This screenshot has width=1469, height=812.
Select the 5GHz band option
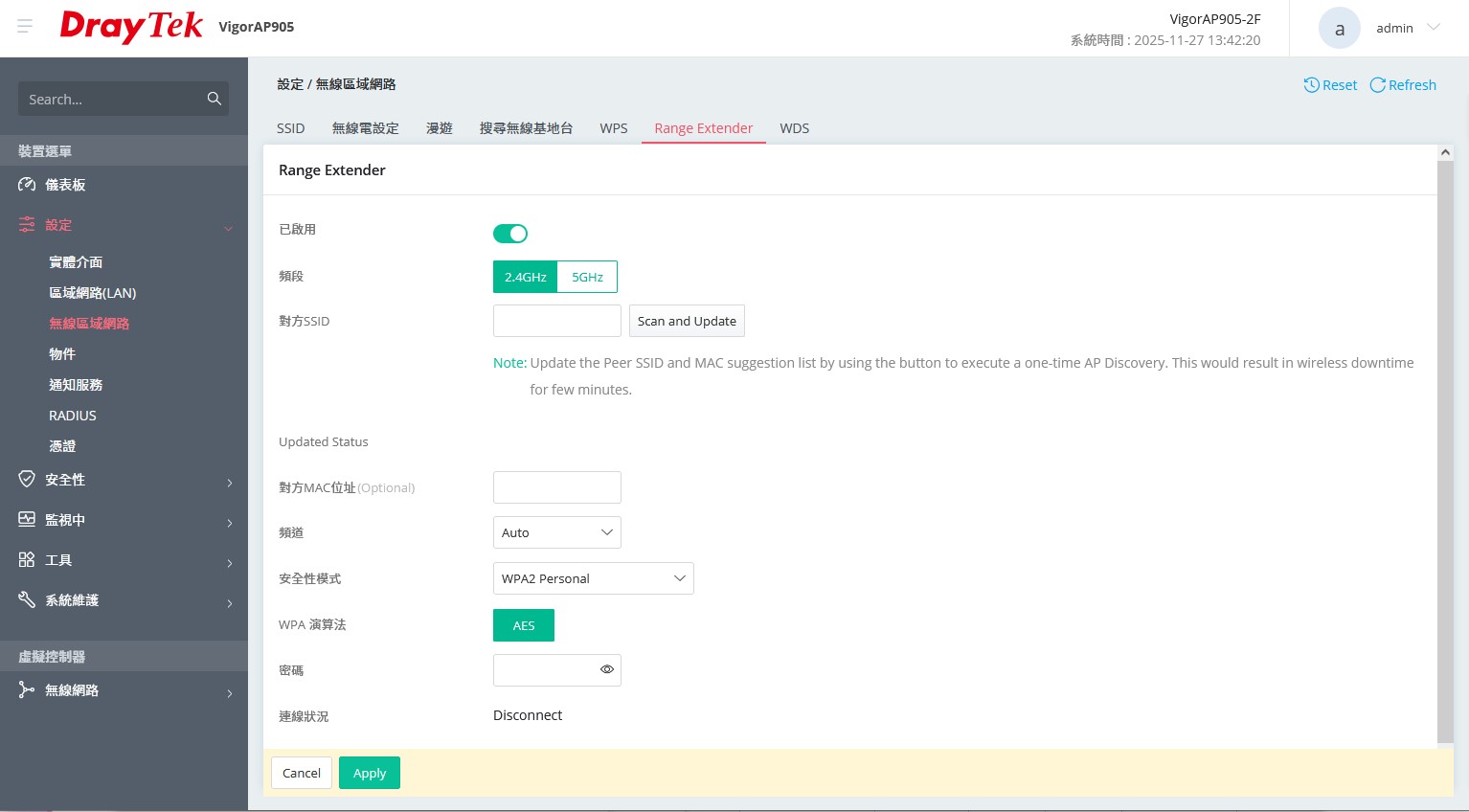(x=587, y=277)
